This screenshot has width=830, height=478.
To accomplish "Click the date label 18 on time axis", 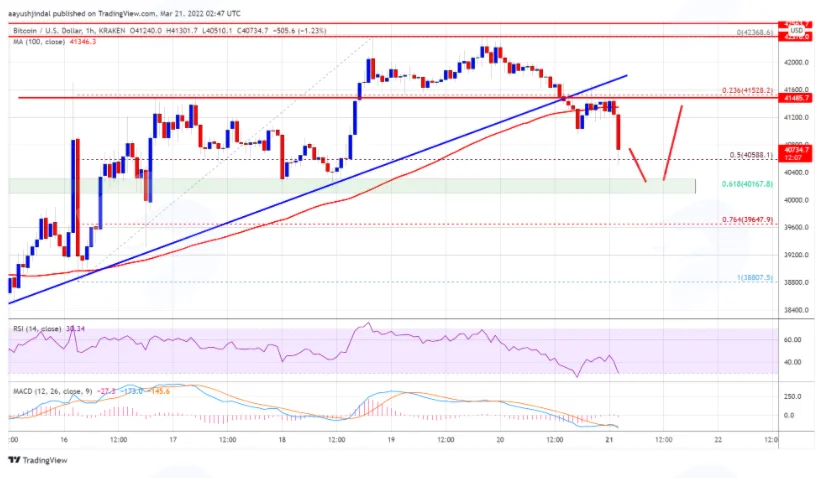I will pos(282,439).
